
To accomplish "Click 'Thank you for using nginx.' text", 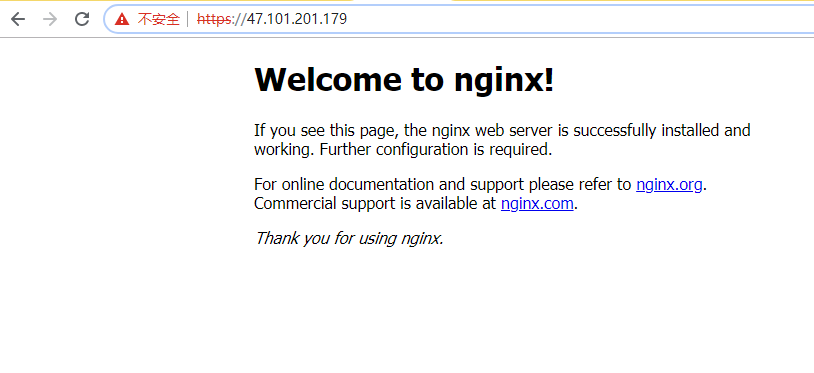I will (x=349, y=238).
